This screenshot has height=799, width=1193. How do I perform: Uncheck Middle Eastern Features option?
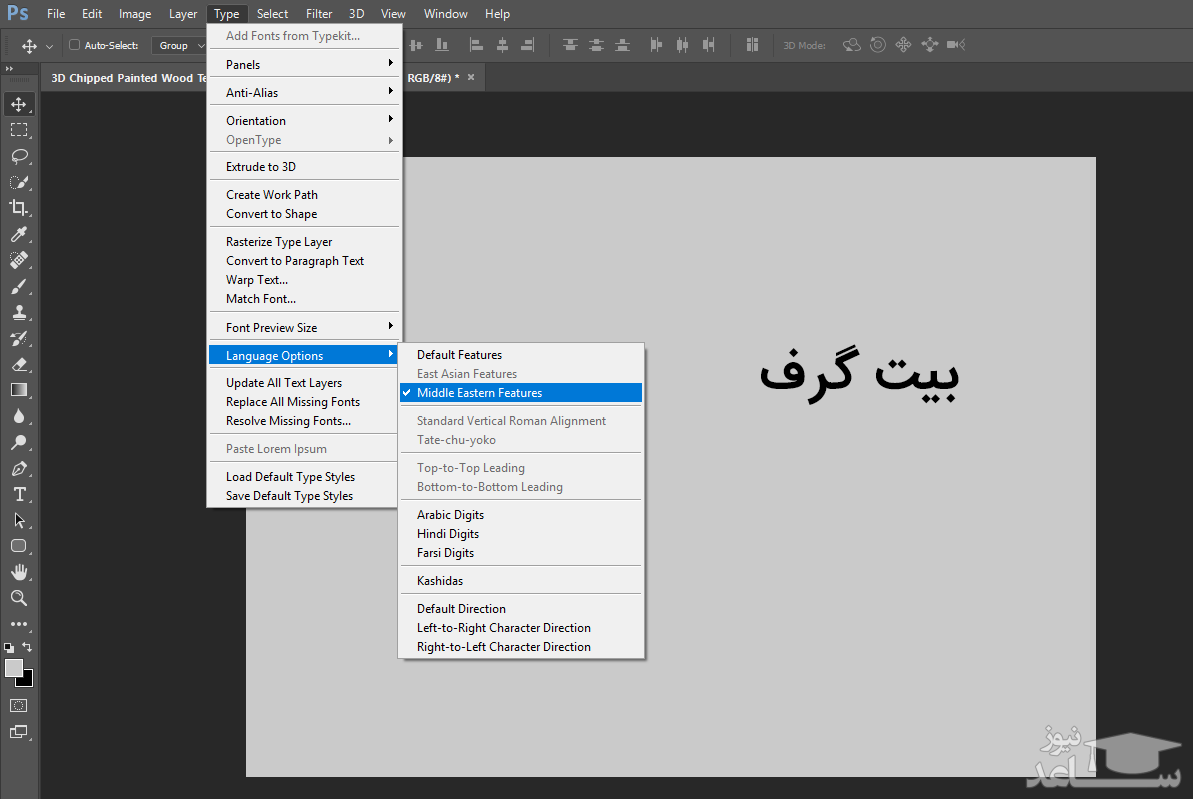pyautogui.click(x=479, y=393)
